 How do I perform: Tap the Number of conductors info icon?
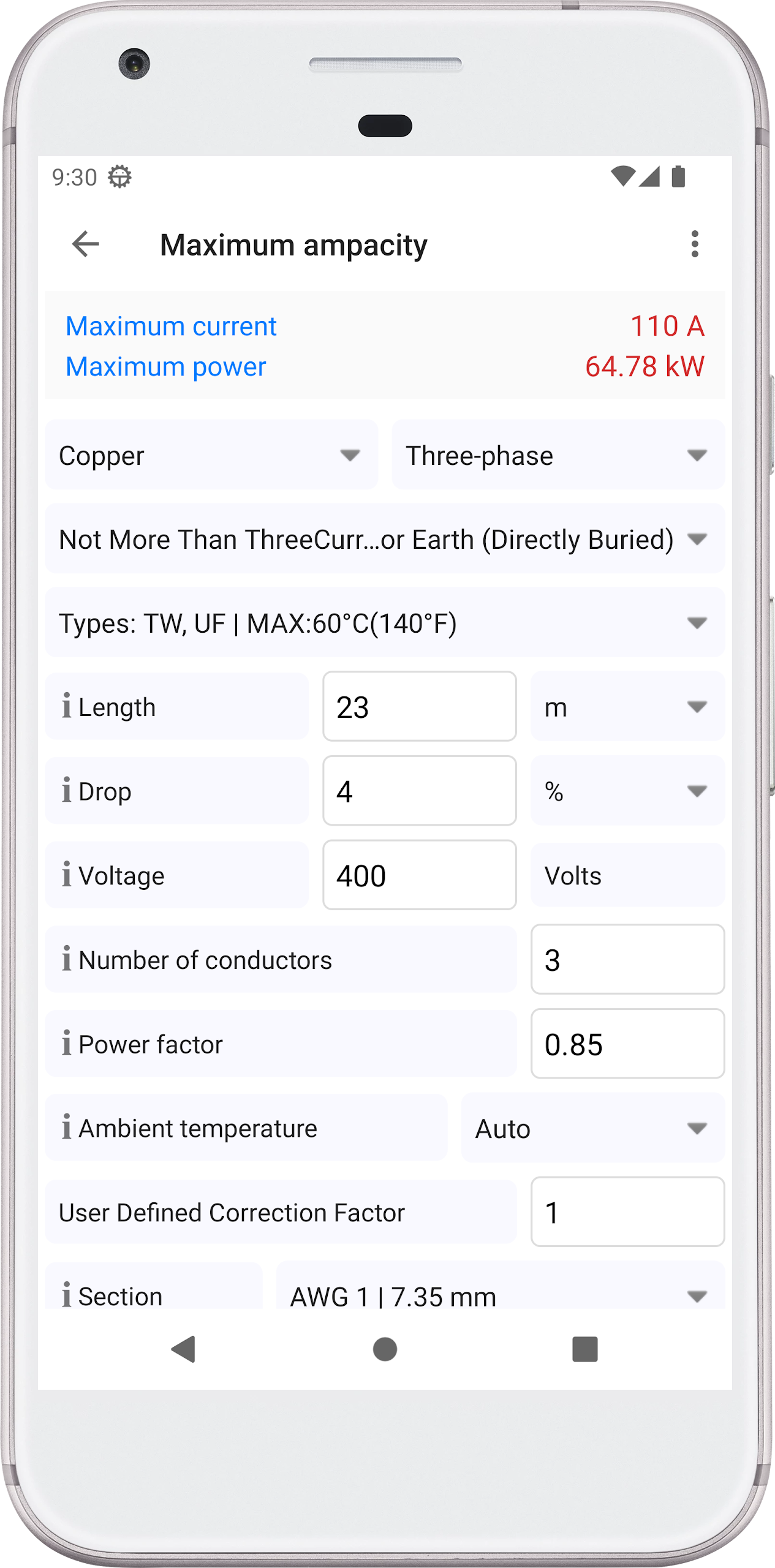[66, 959]
